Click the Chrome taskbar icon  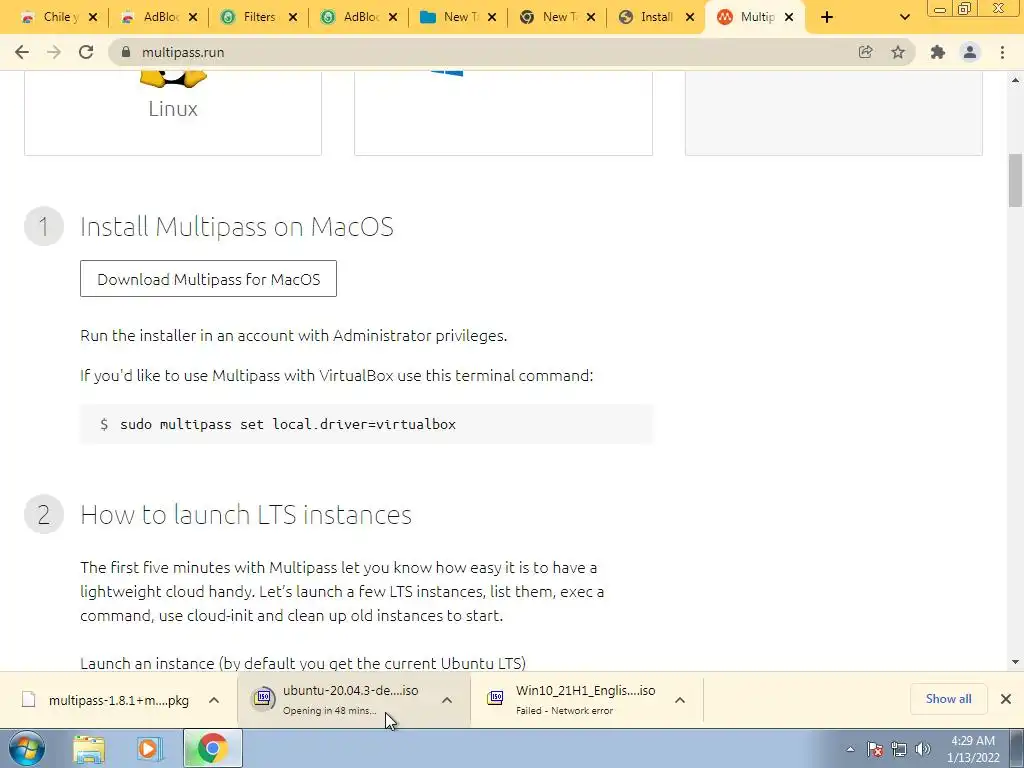212,749
